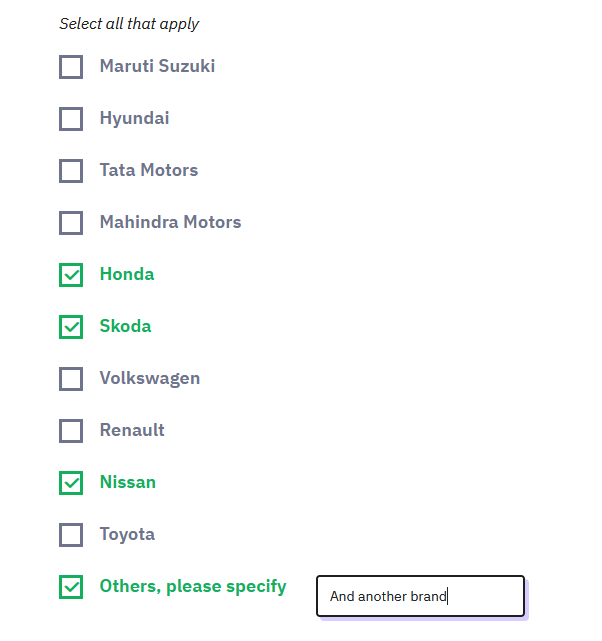Click the green Nissan label
Viewport: 602px width, 641px height.
(x=128, y=482)
